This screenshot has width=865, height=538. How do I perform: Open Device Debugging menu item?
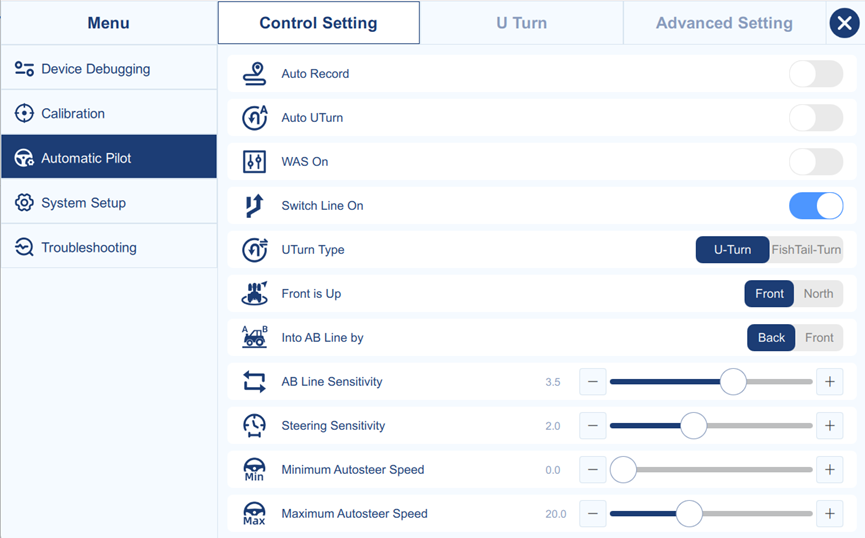click(109, 68)
